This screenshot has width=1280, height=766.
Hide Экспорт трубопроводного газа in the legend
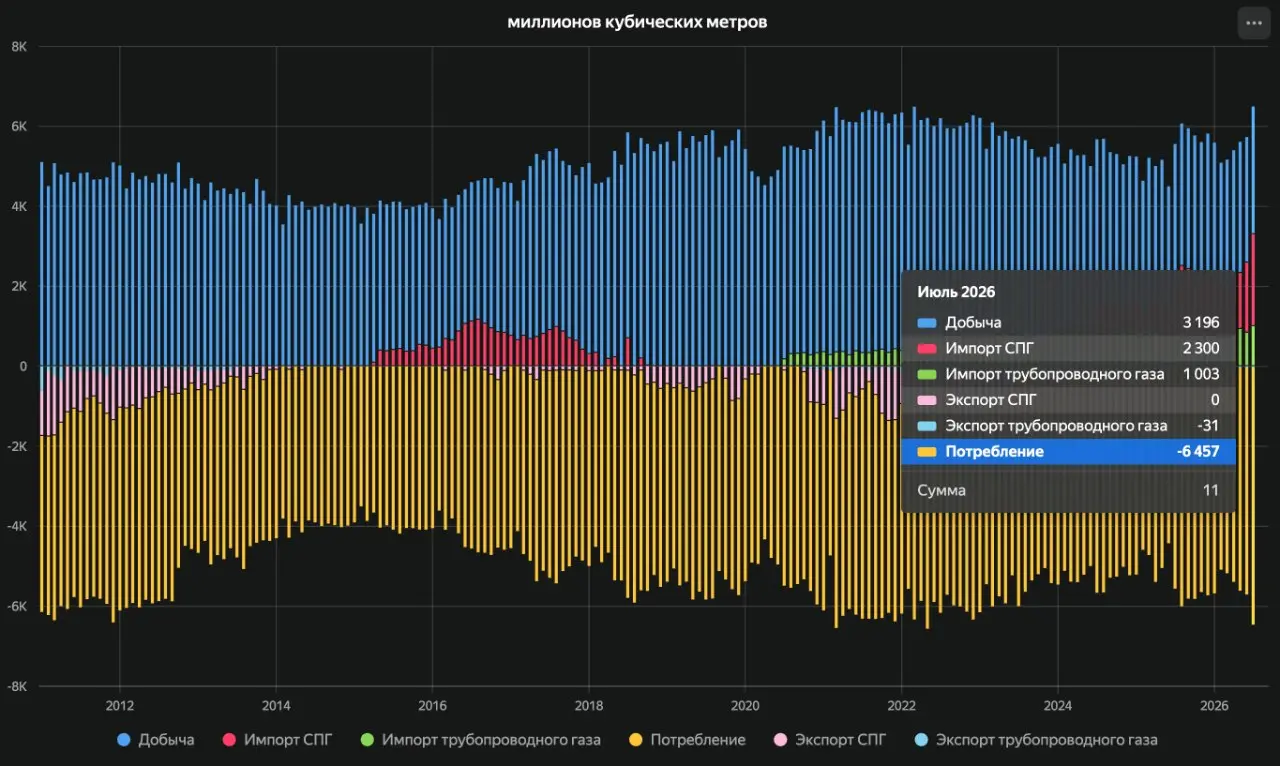tap(1036, 740)
